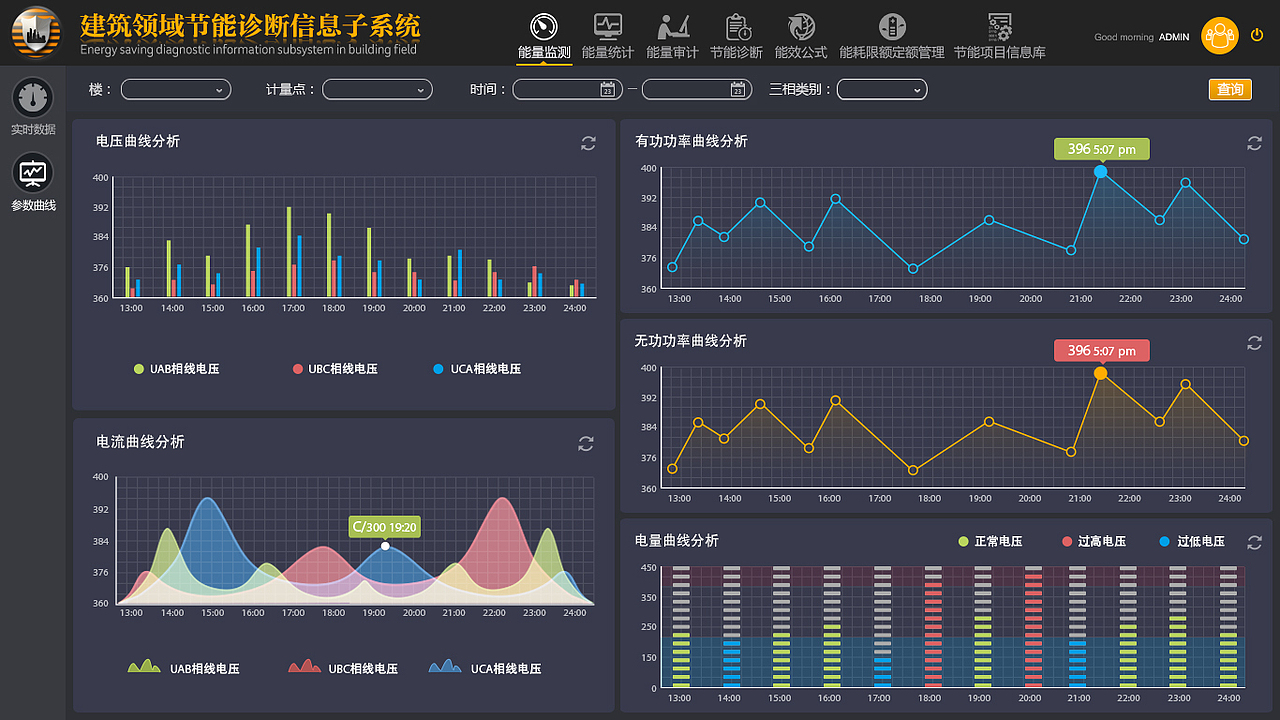Viewport: 1280px width, 720px height.
Task: Open the 能效公式 icon
Action: click(801, 27)
